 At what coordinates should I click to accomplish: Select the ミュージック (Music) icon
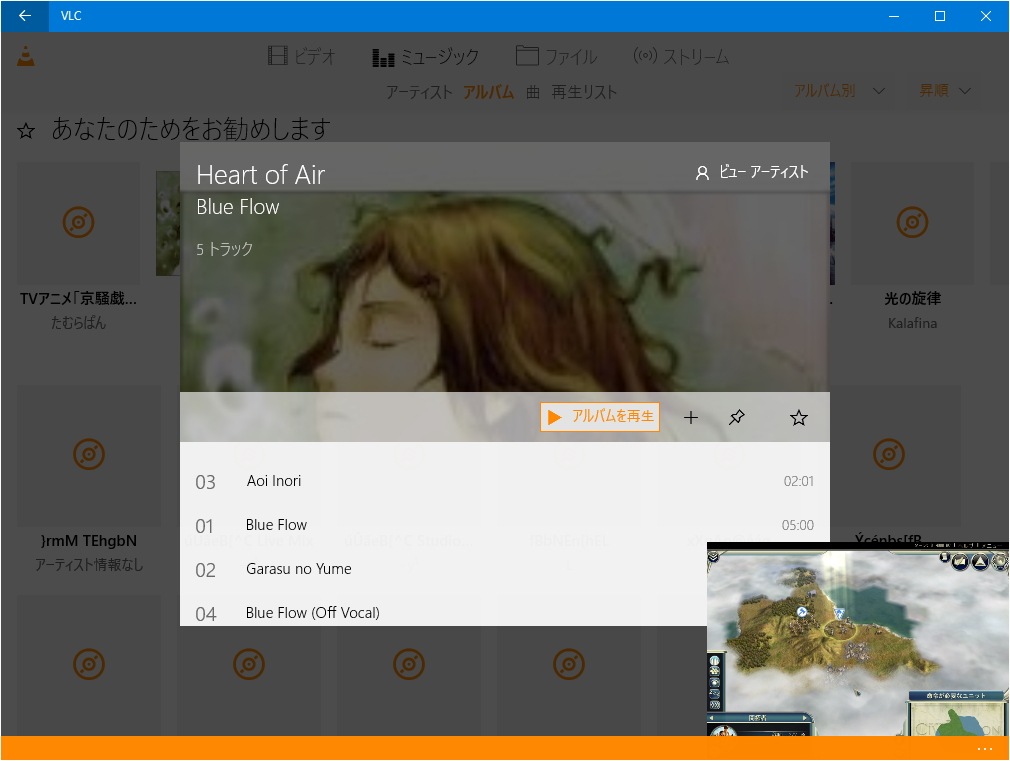pos(383,56)
